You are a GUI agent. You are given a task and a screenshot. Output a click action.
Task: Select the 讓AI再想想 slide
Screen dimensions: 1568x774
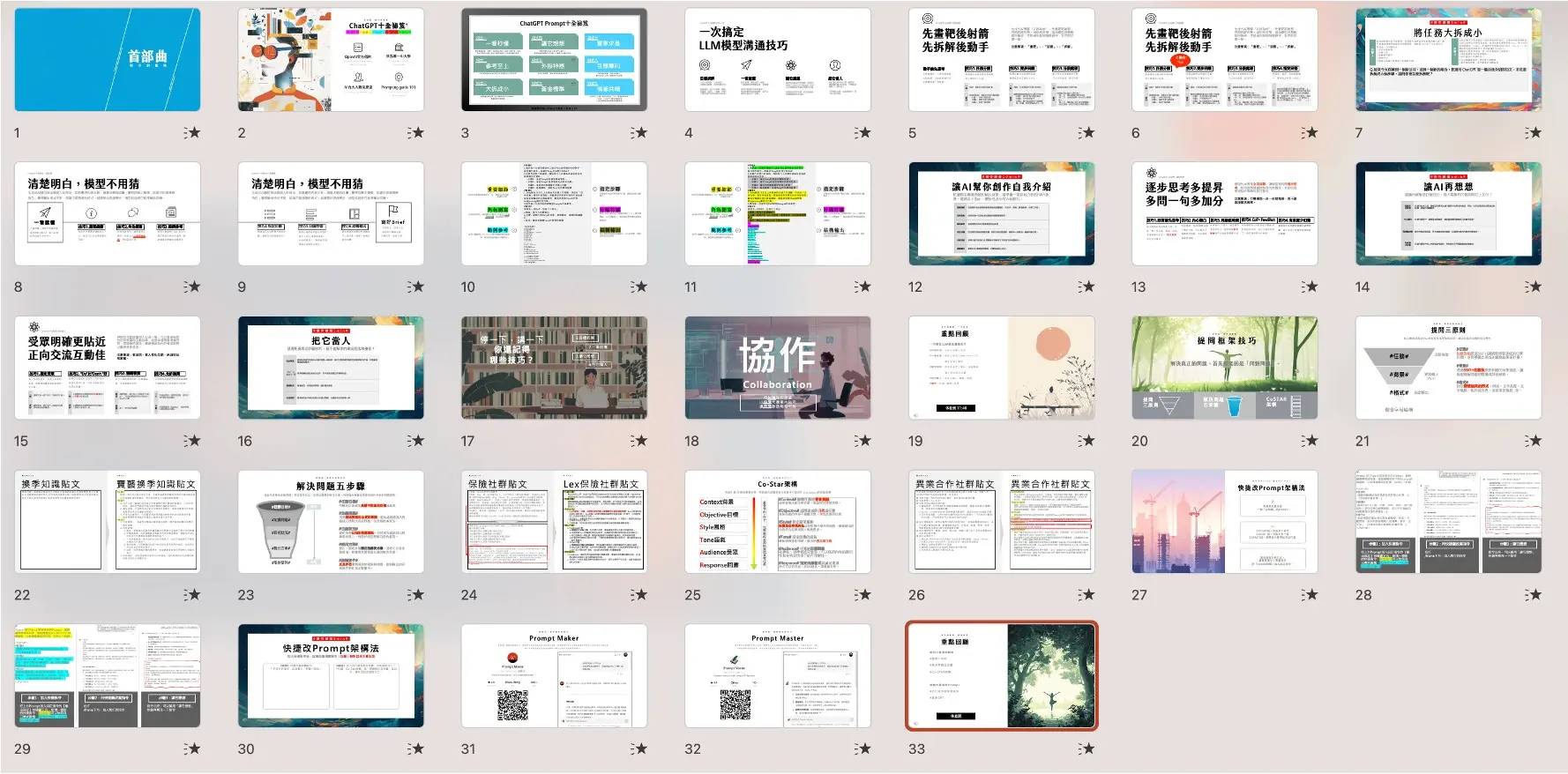click(x=1449, y=214)
